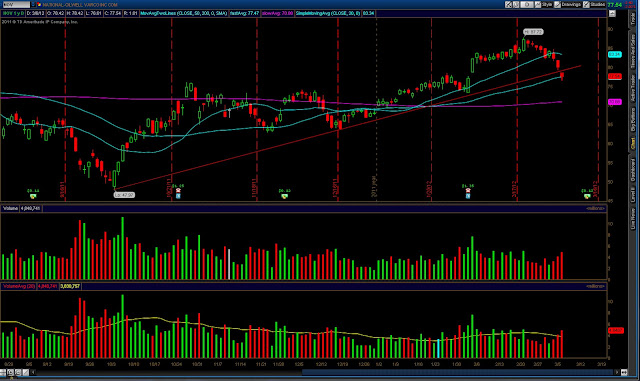Open the Times And Sales side tab

633,51
